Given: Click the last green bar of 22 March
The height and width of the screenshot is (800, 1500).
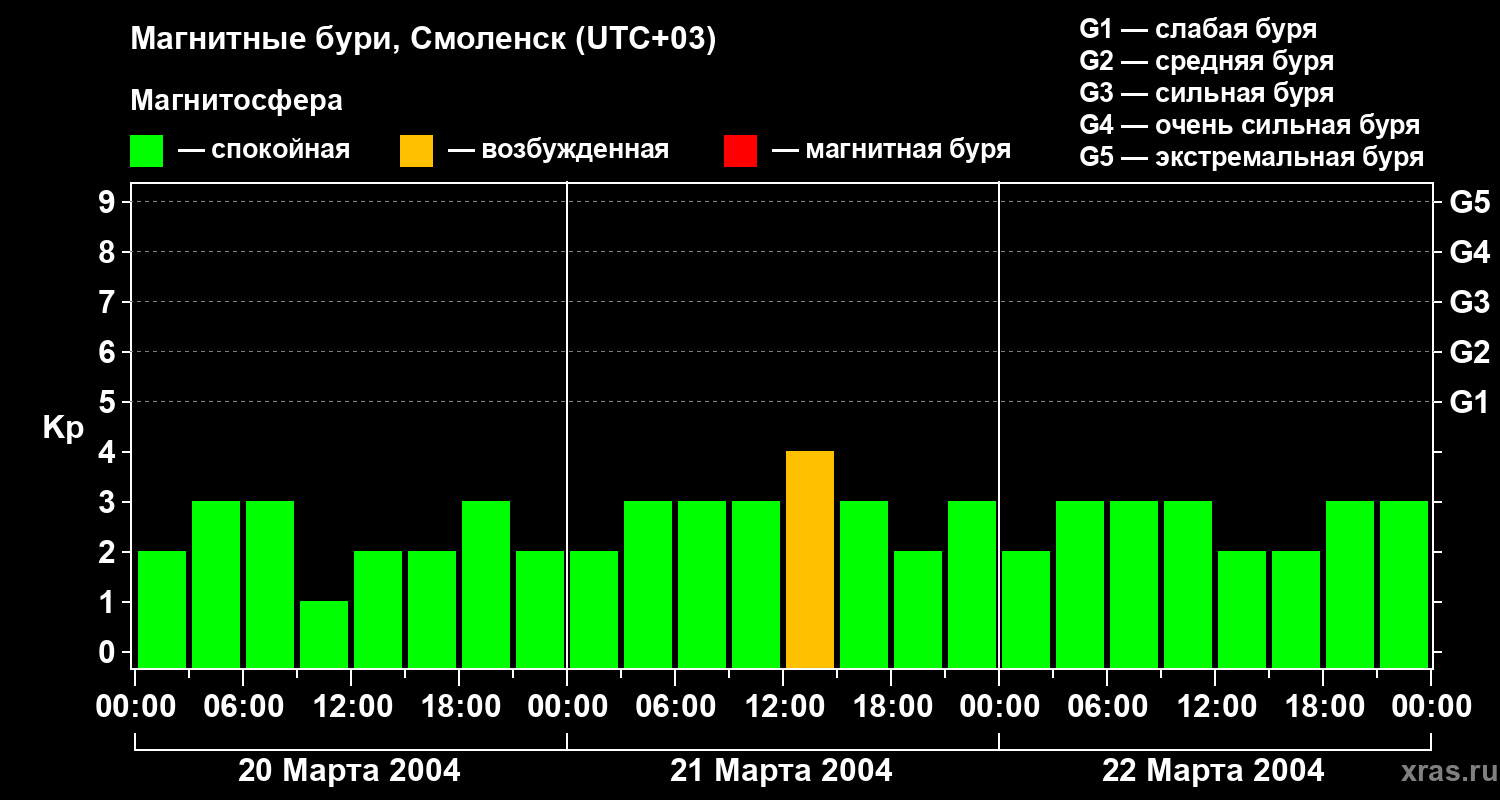Looking at the screenshot, I should click(x=1404, y=584).
